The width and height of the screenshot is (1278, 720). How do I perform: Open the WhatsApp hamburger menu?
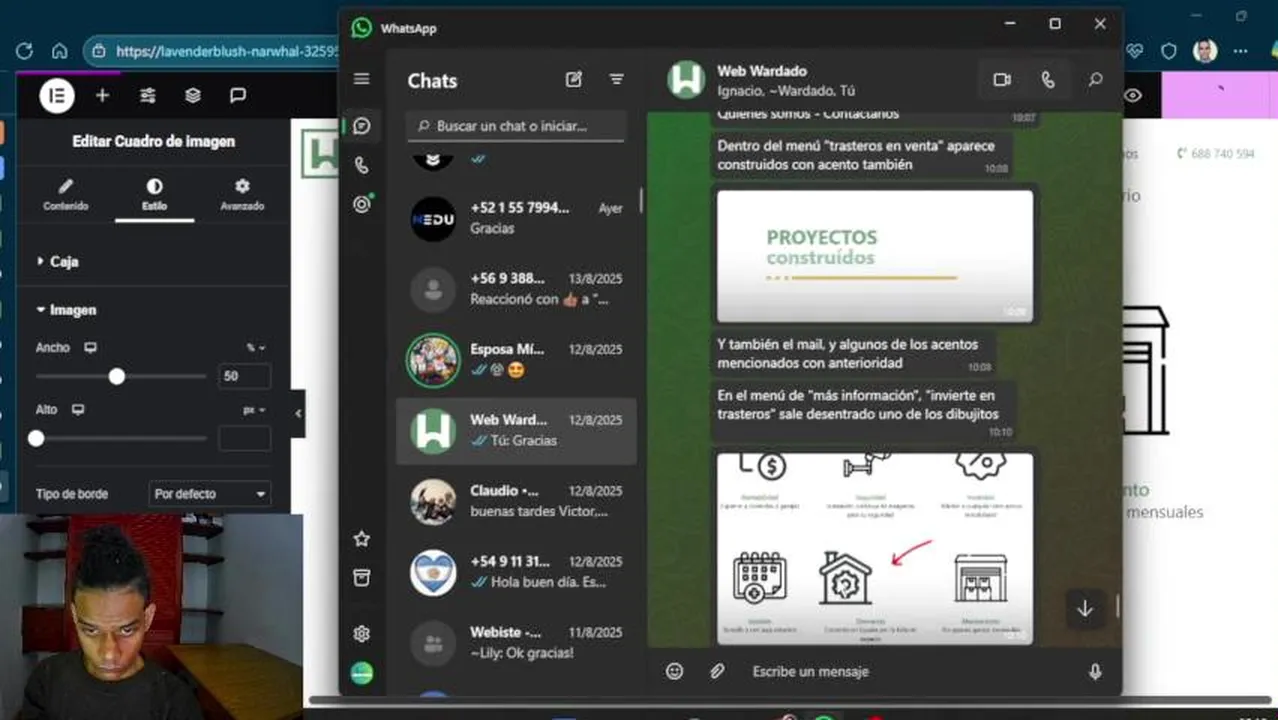coord(362,79)
